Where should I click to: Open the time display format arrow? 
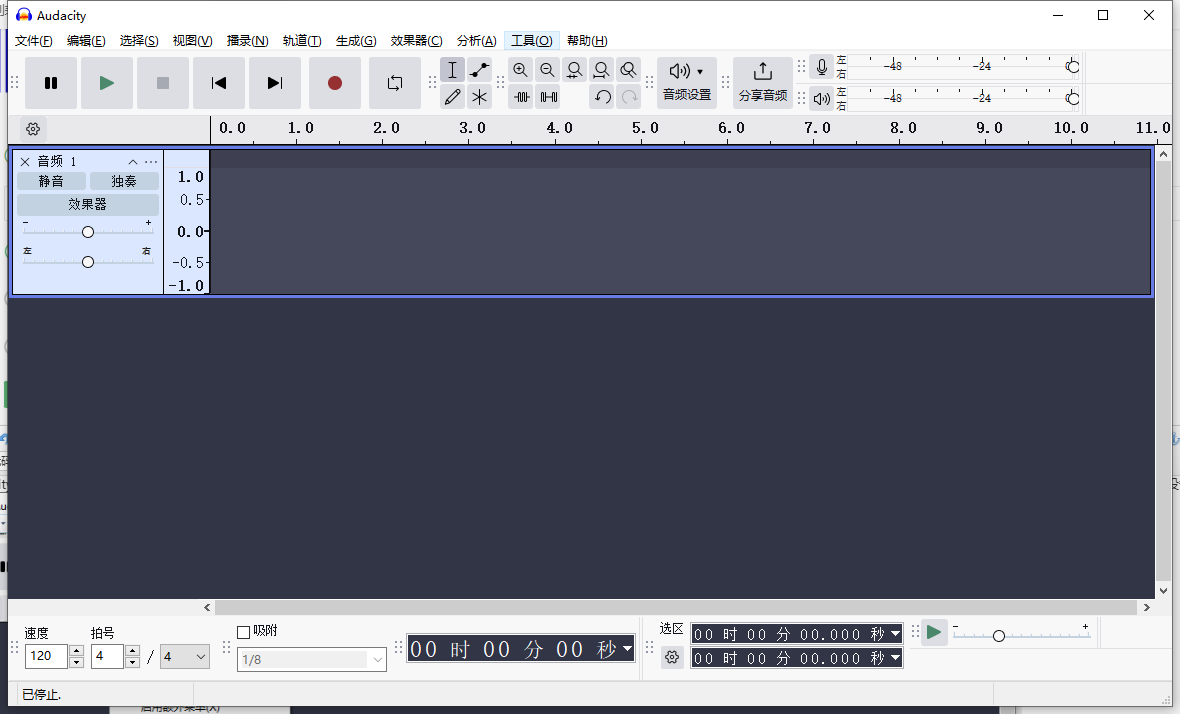(627, 648)
